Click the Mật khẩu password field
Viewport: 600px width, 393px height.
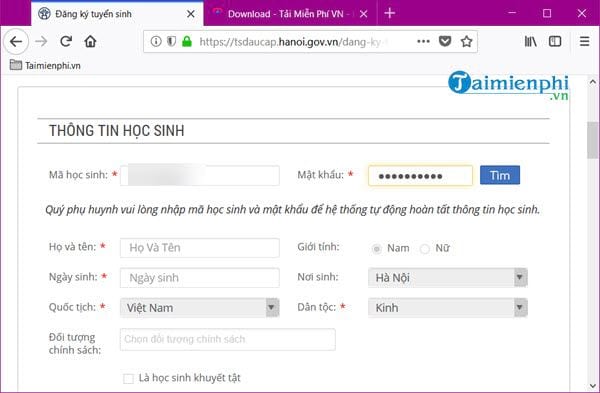coord(420,176)
